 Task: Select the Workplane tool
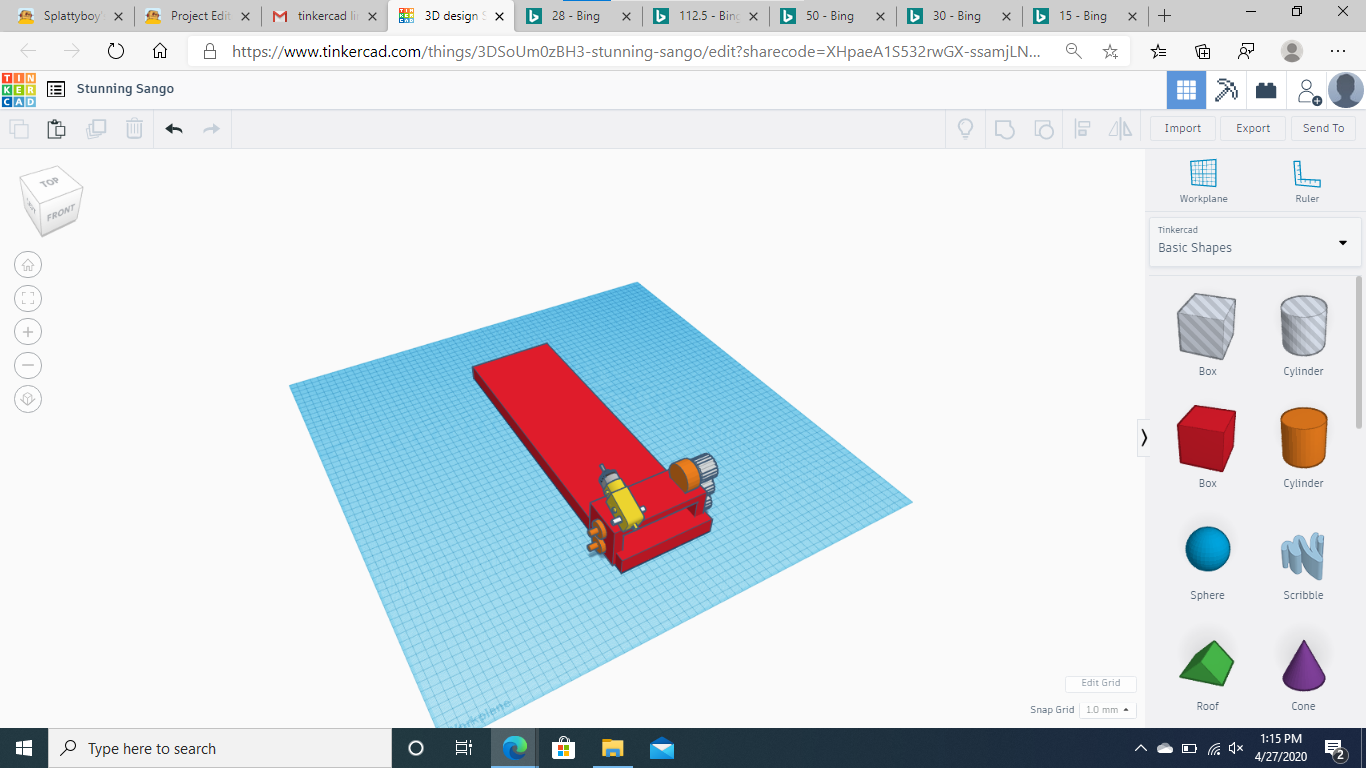point(1203,181)
